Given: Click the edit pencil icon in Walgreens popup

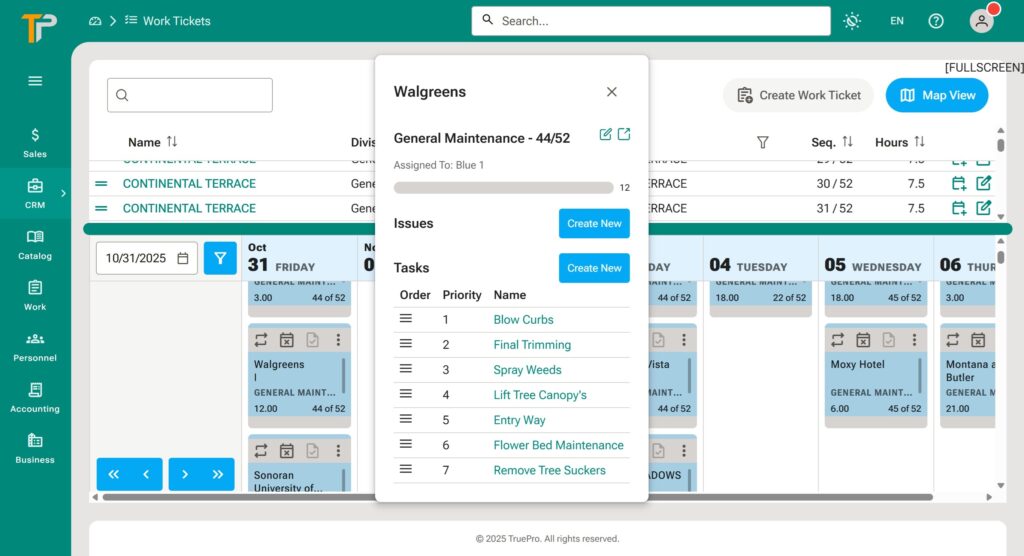Looking at the screenshot, I should click(605, 135).
